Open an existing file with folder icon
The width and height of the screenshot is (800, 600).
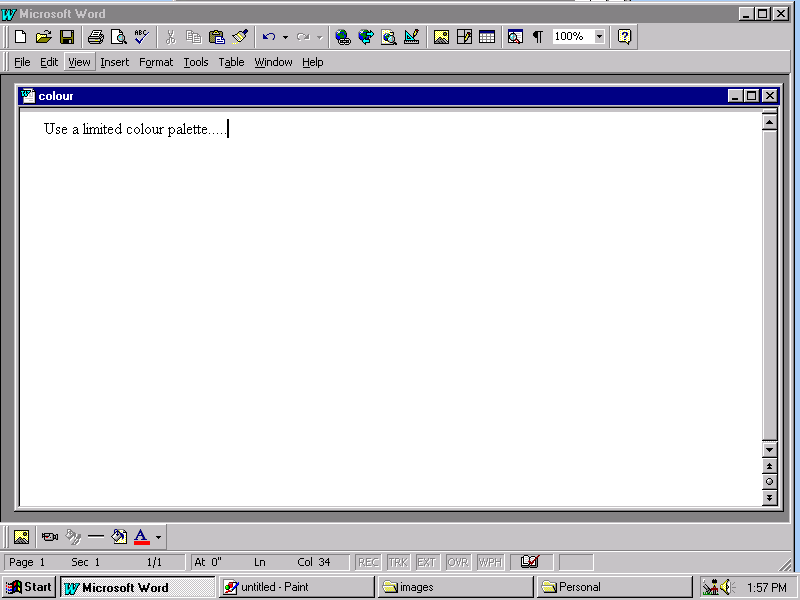[x=44, y=37]
